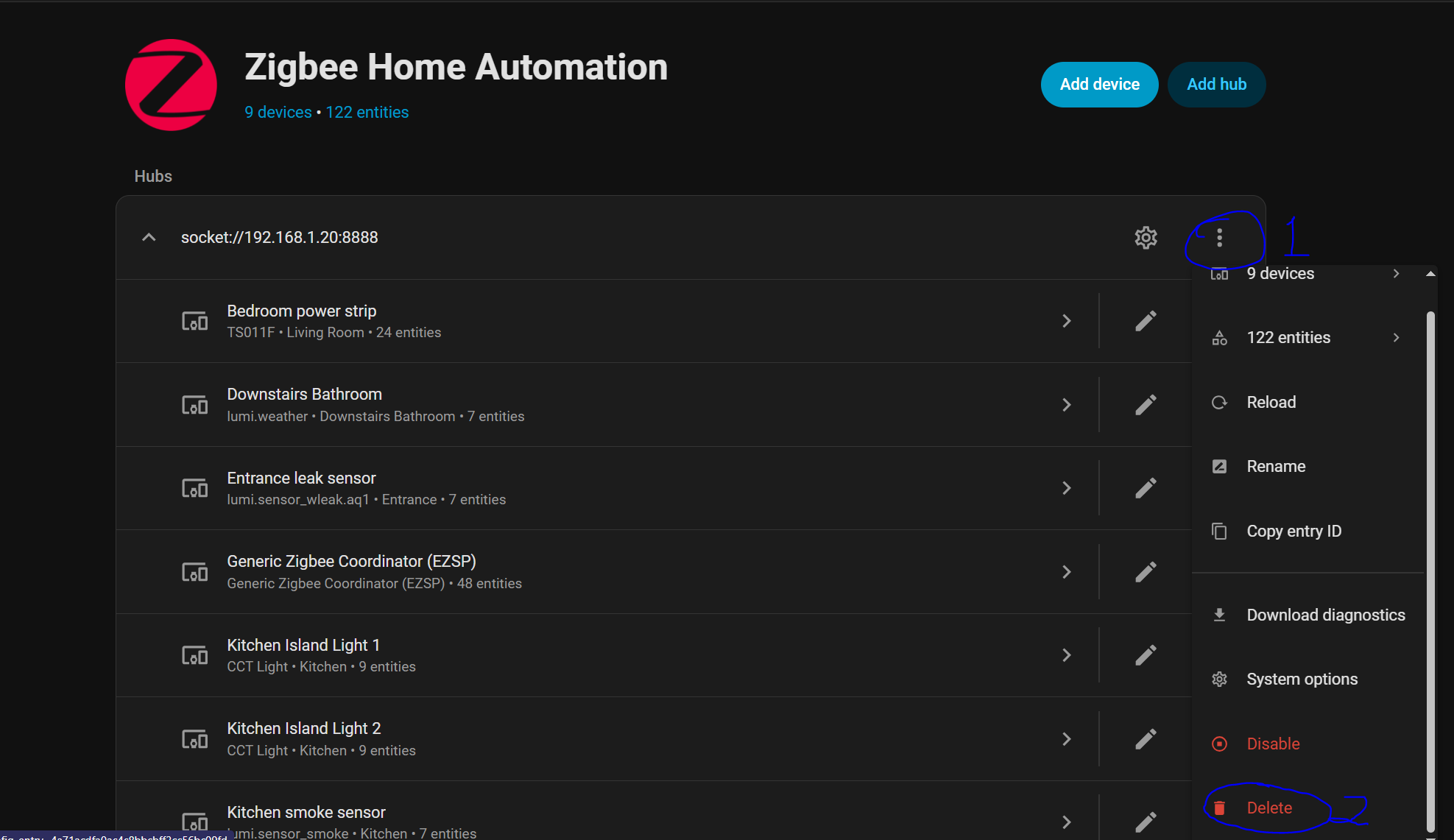Open Bedroom power strip chevron

pos(1066,321)
